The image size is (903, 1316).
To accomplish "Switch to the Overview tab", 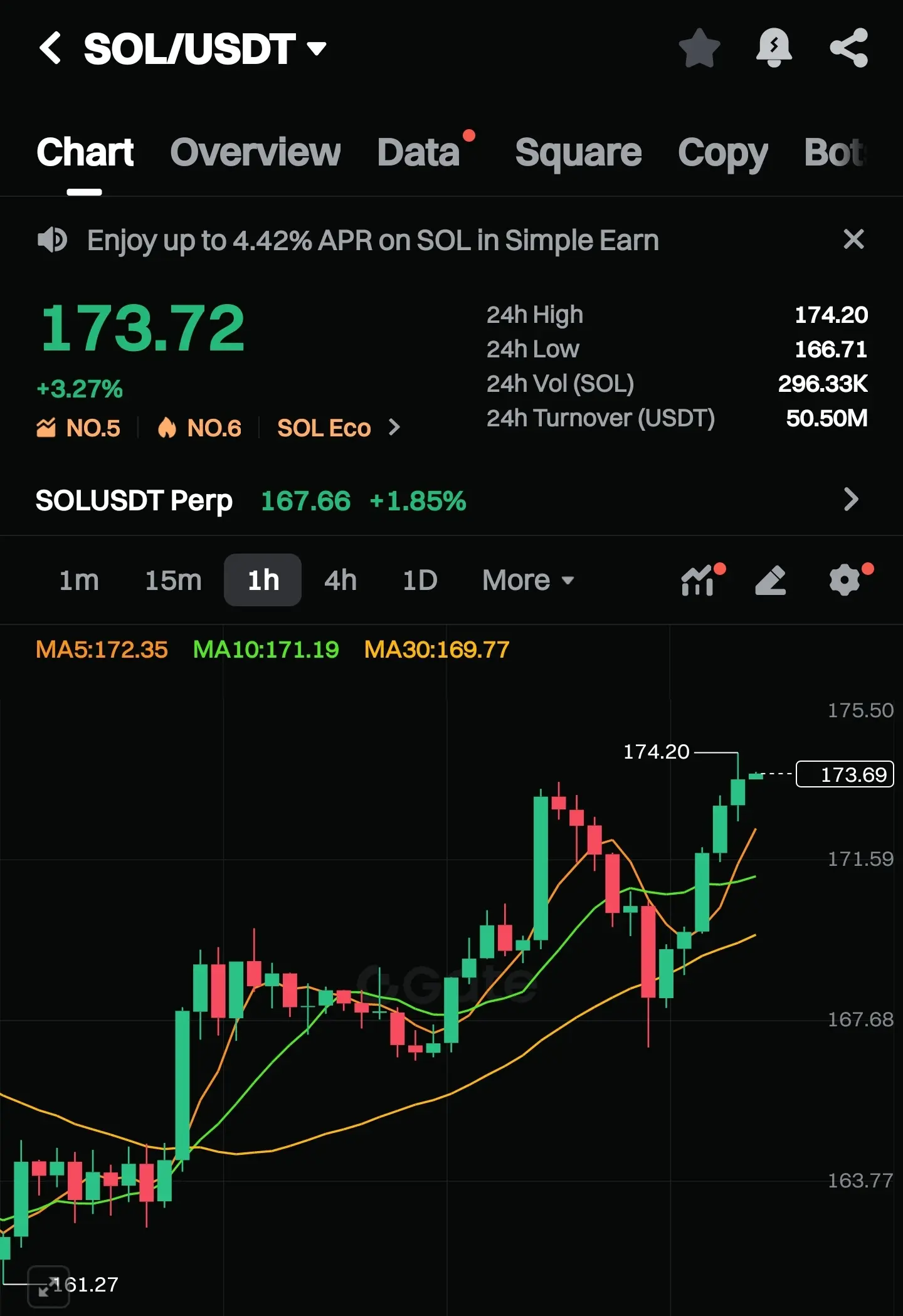I will click(255, 152).
